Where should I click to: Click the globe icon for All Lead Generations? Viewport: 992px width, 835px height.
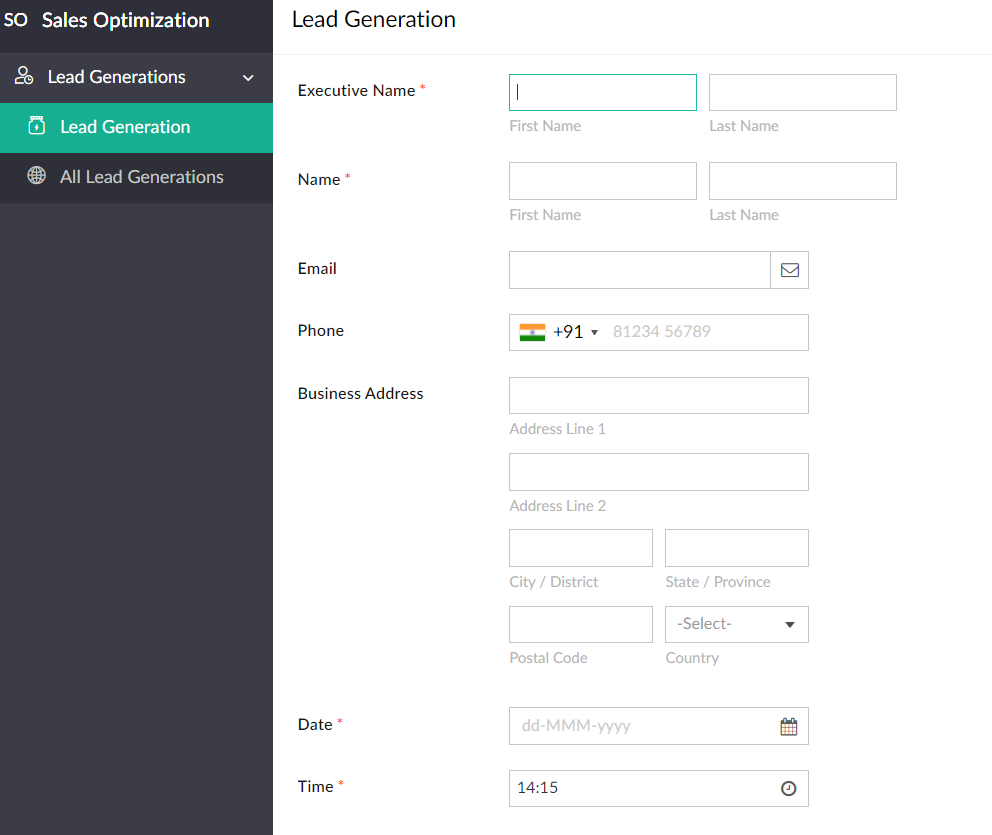click(x=37, y=176)
